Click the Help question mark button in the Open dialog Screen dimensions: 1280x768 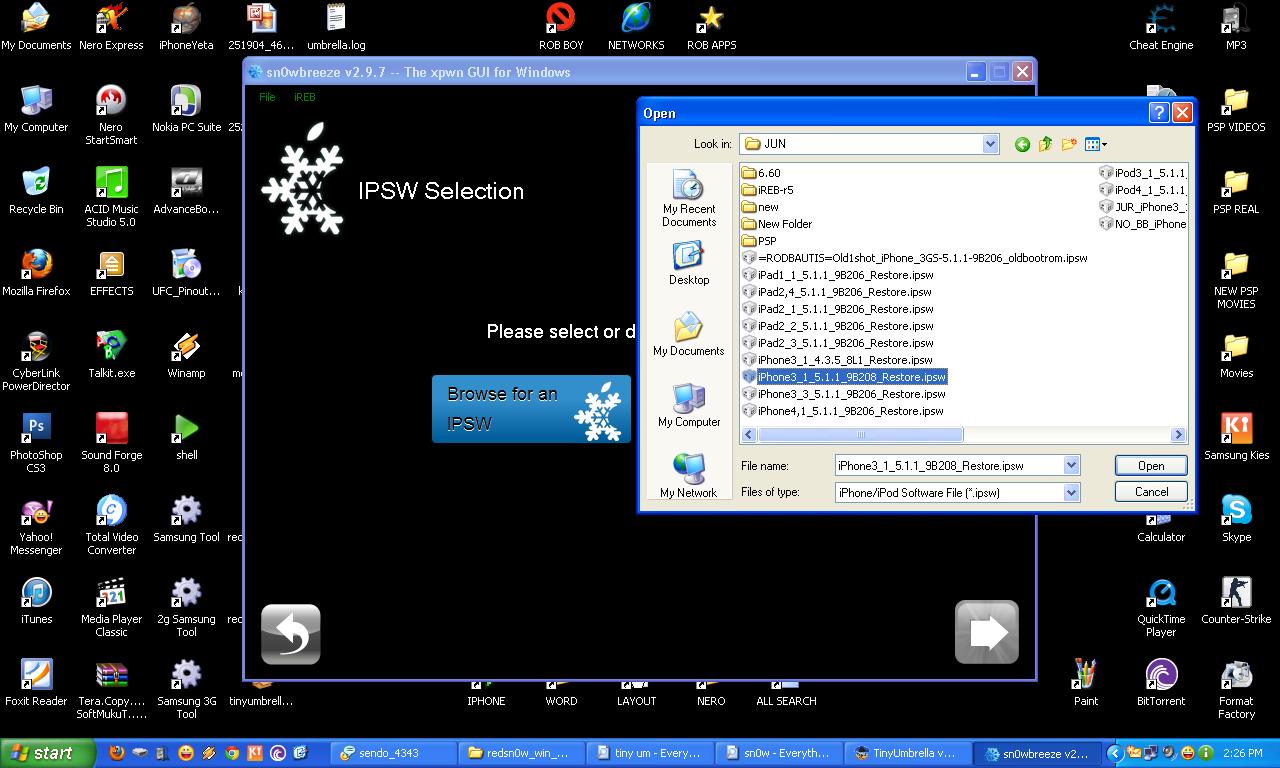click(x=1158, y=113)
